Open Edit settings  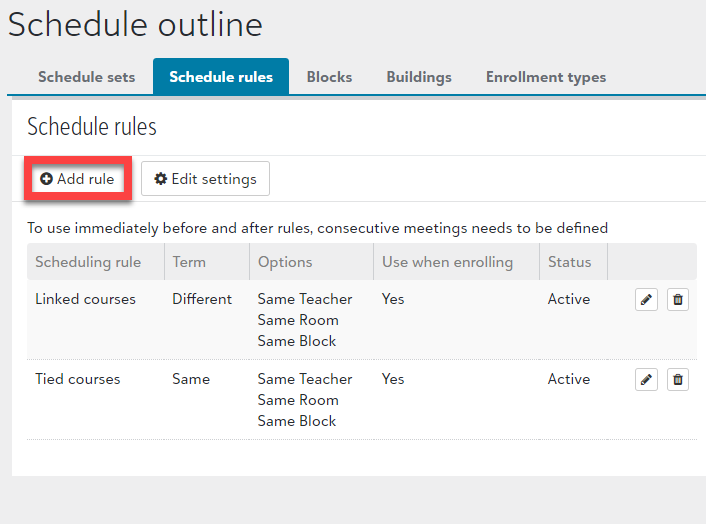click(205, 179)
